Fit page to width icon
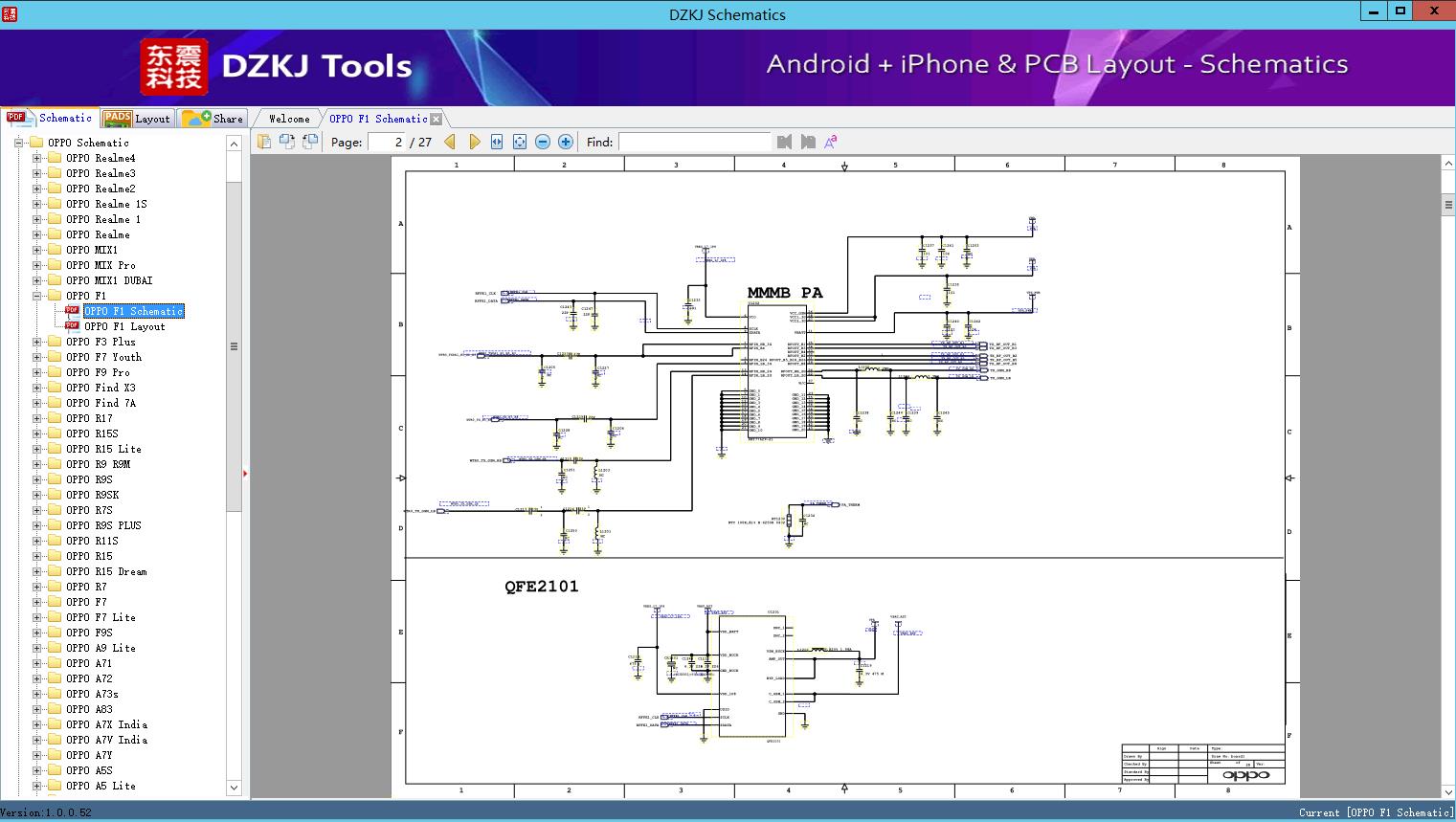The width and height of the screenshot is (1456, 822). 497,142
